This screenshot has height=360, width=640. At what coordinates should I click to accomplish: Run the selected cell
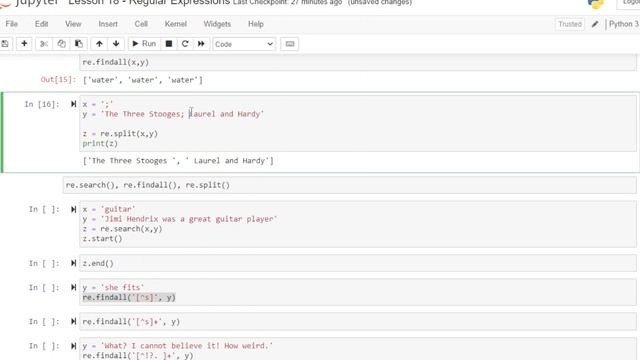[144, 44]
